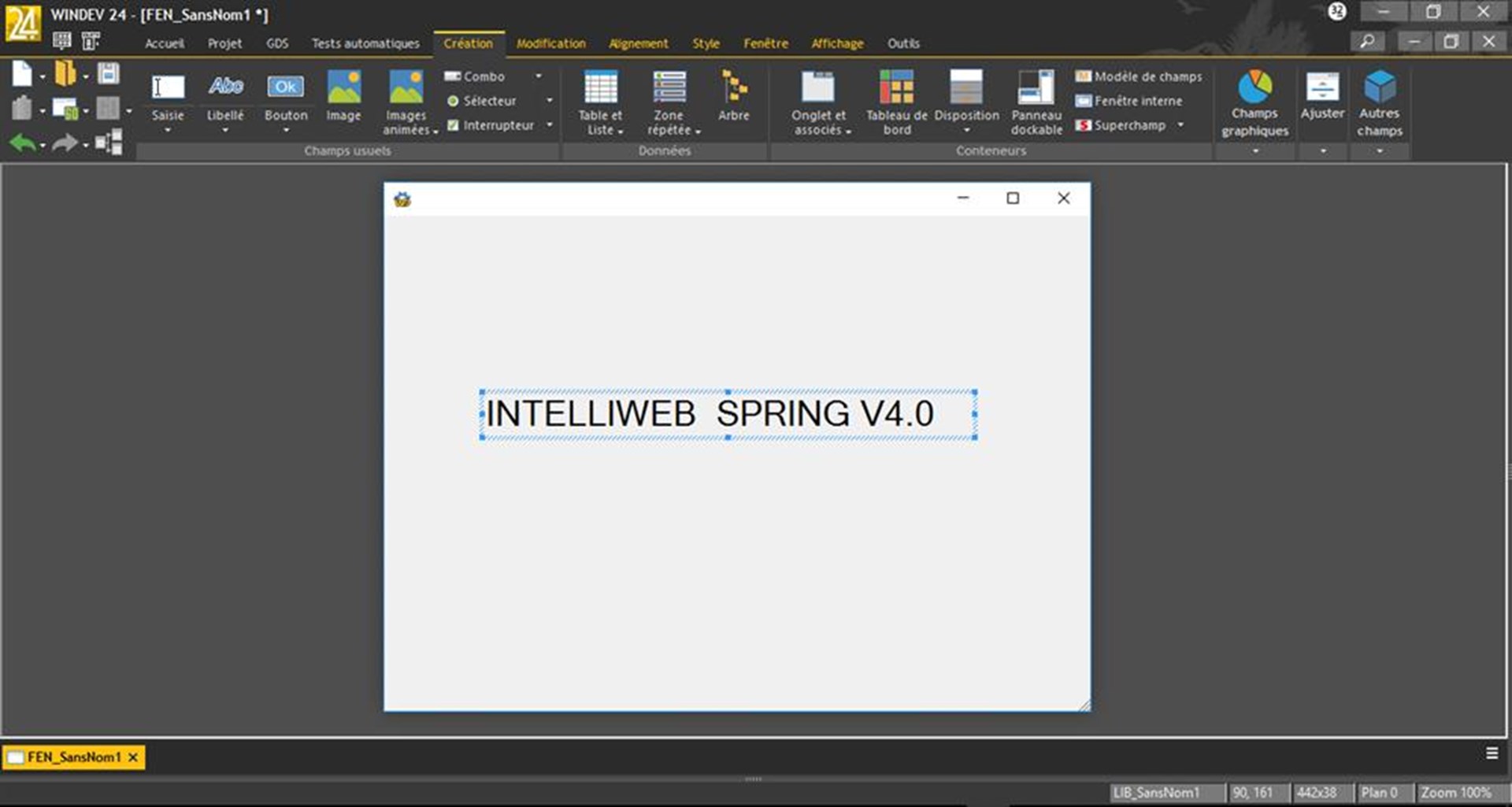Open the Style ribbon tab

point(706,43)
